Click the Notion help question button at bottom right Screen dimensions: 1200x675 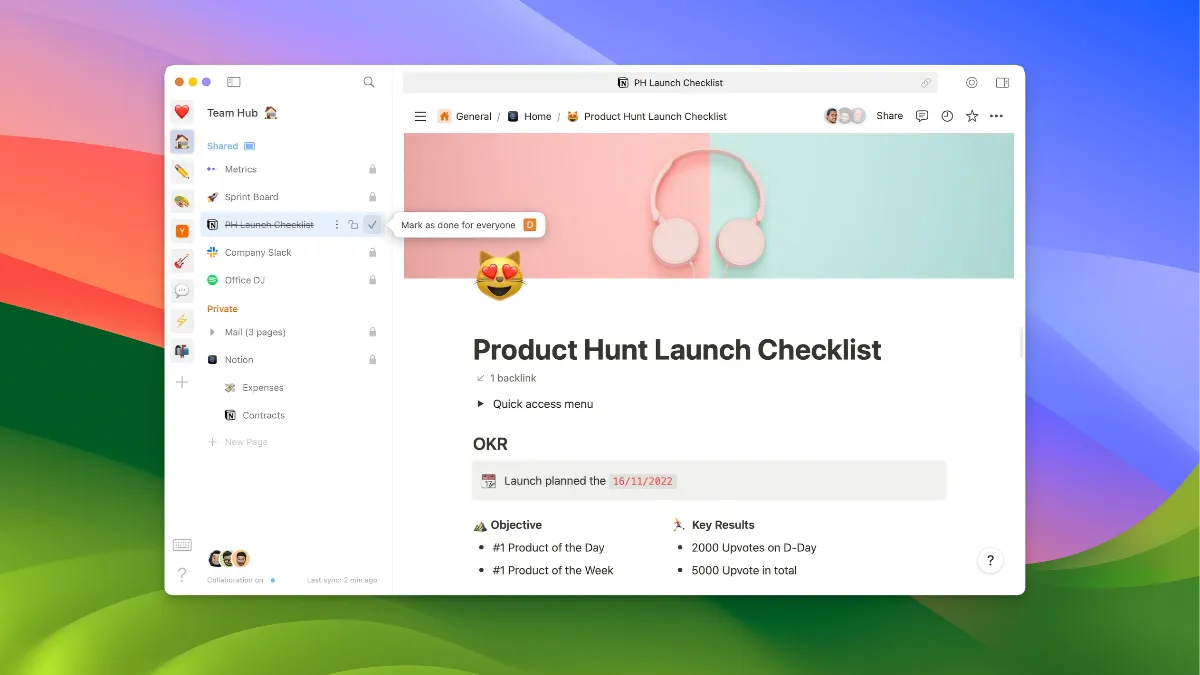(990, 560)
